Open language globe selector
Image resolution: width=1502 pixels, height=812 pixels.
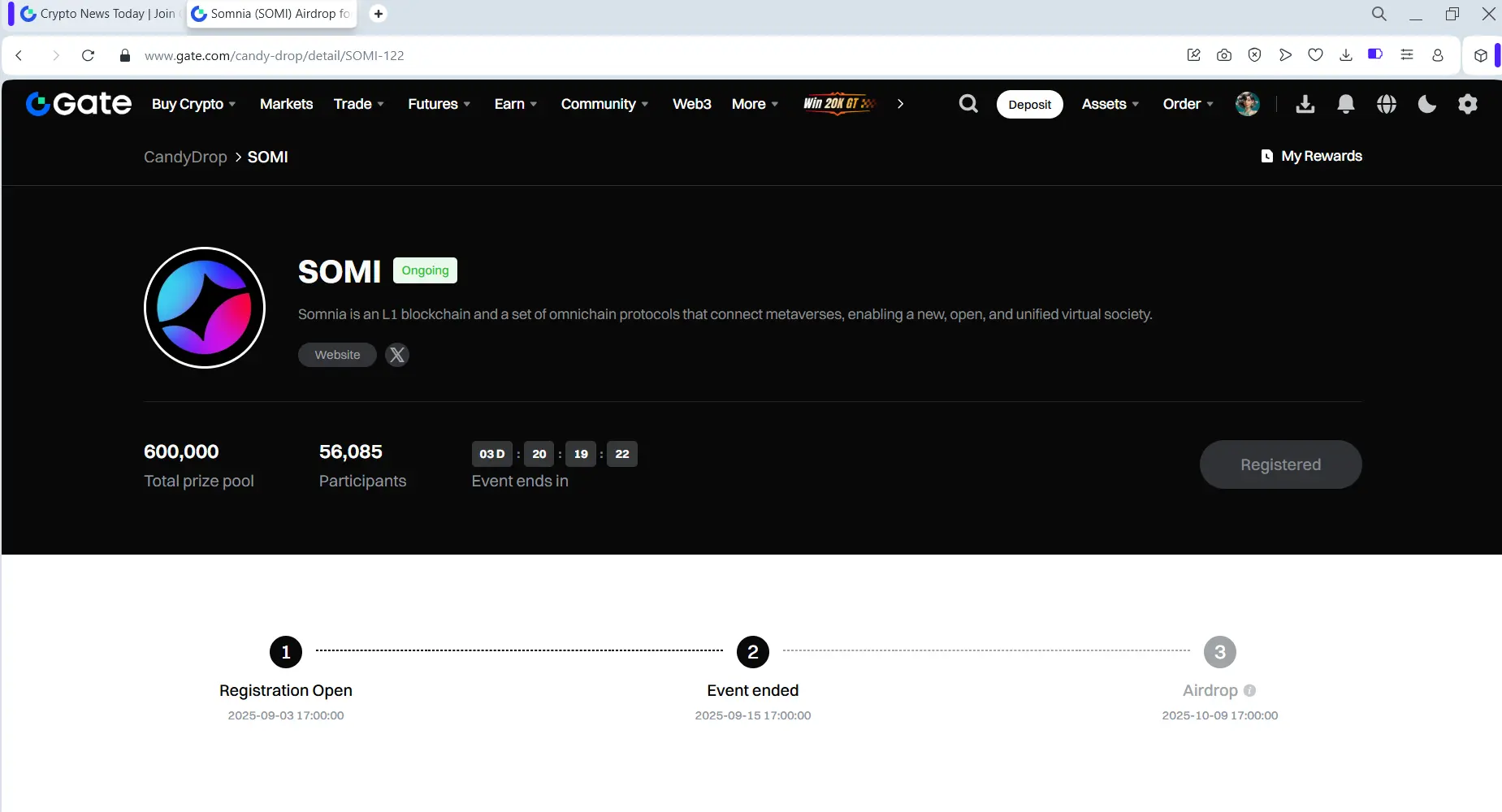click(x=1387, y=104)
